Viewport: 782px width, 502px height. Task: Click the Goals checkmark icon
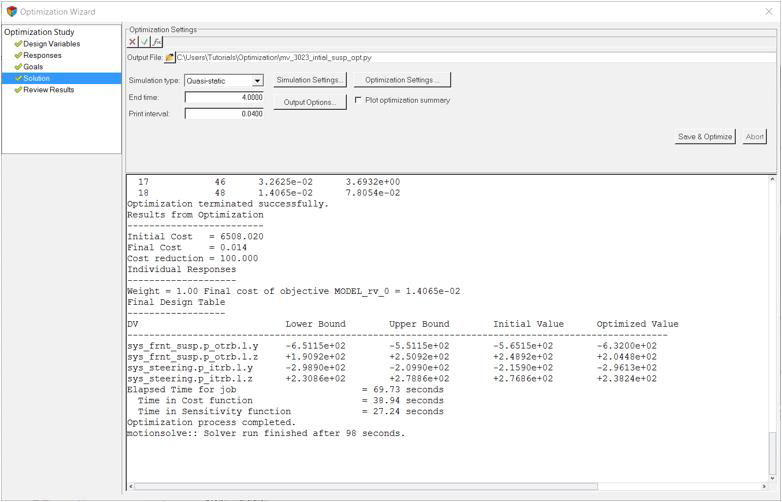pos(18,67)
